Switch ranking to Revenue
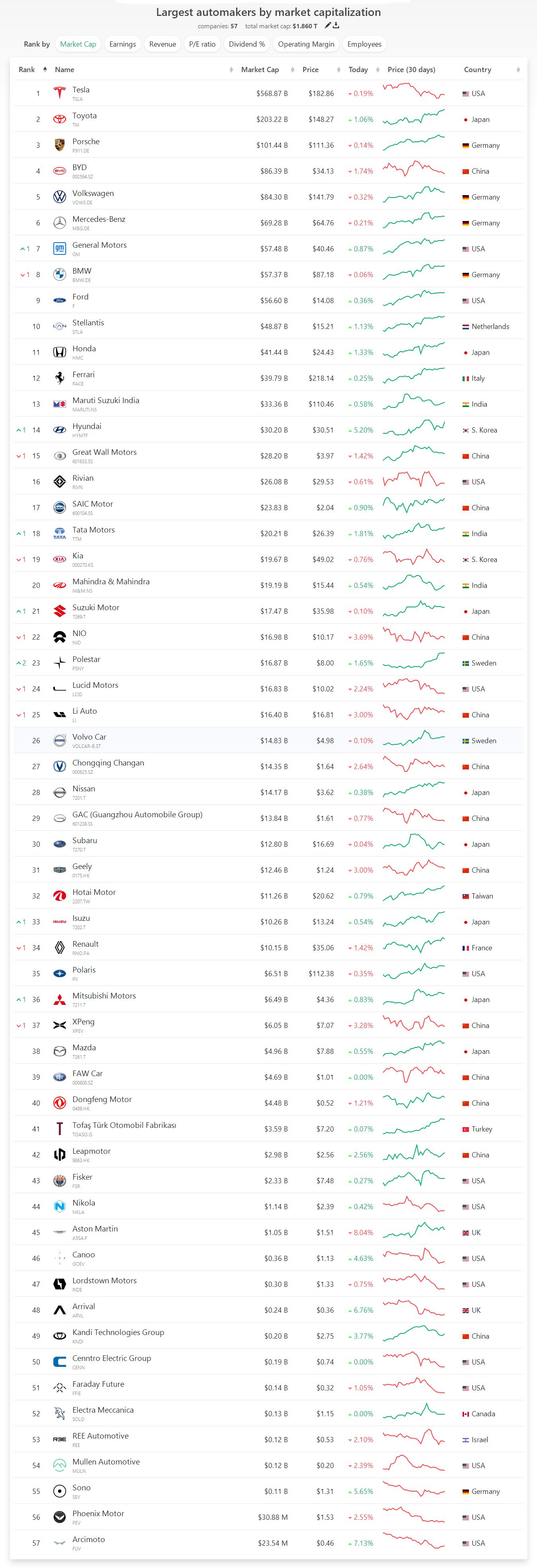Viewport: 537px width, 1568px height. pyautogui.click(x=162, y=45)
